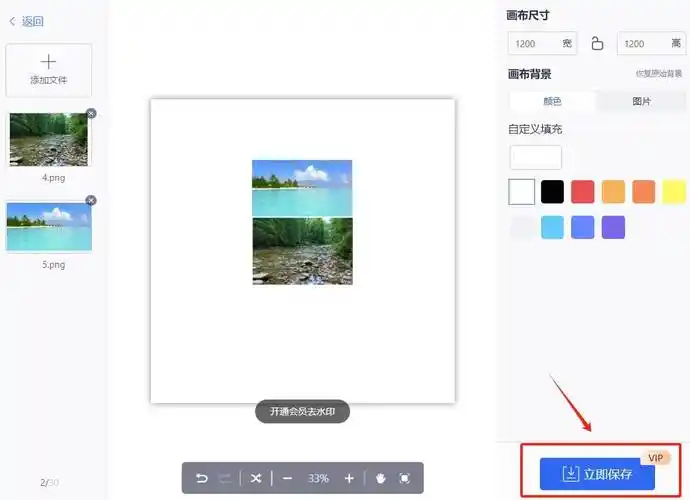Click the 33% zoom value
The height and width of the screenshot is (500, 690).
click(318, 478)
